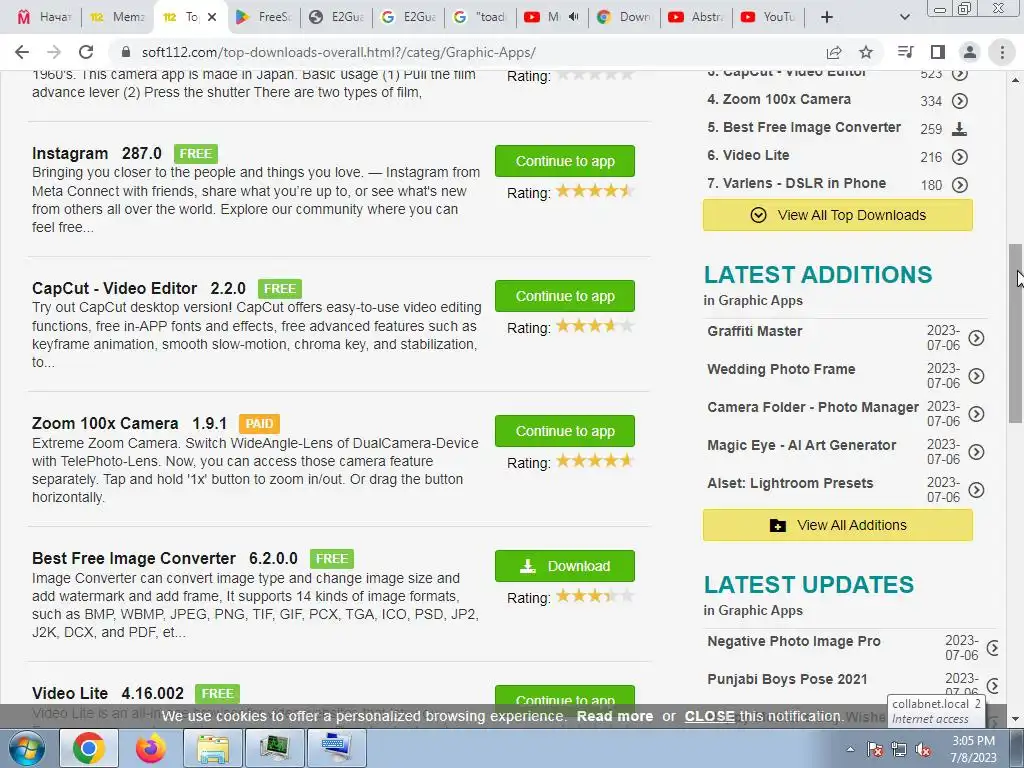1024x768 pixels.
Task: Toggle the browser side panel icon
Action: click(938, 52)
